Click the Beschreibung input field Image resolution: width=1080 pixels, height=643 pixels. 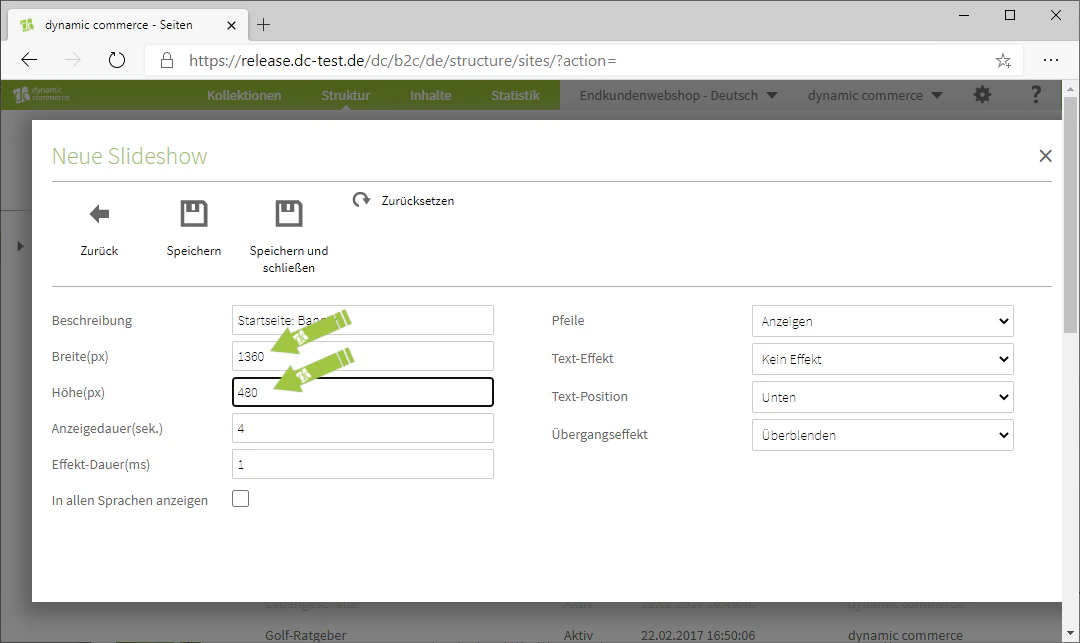(363, 320)
